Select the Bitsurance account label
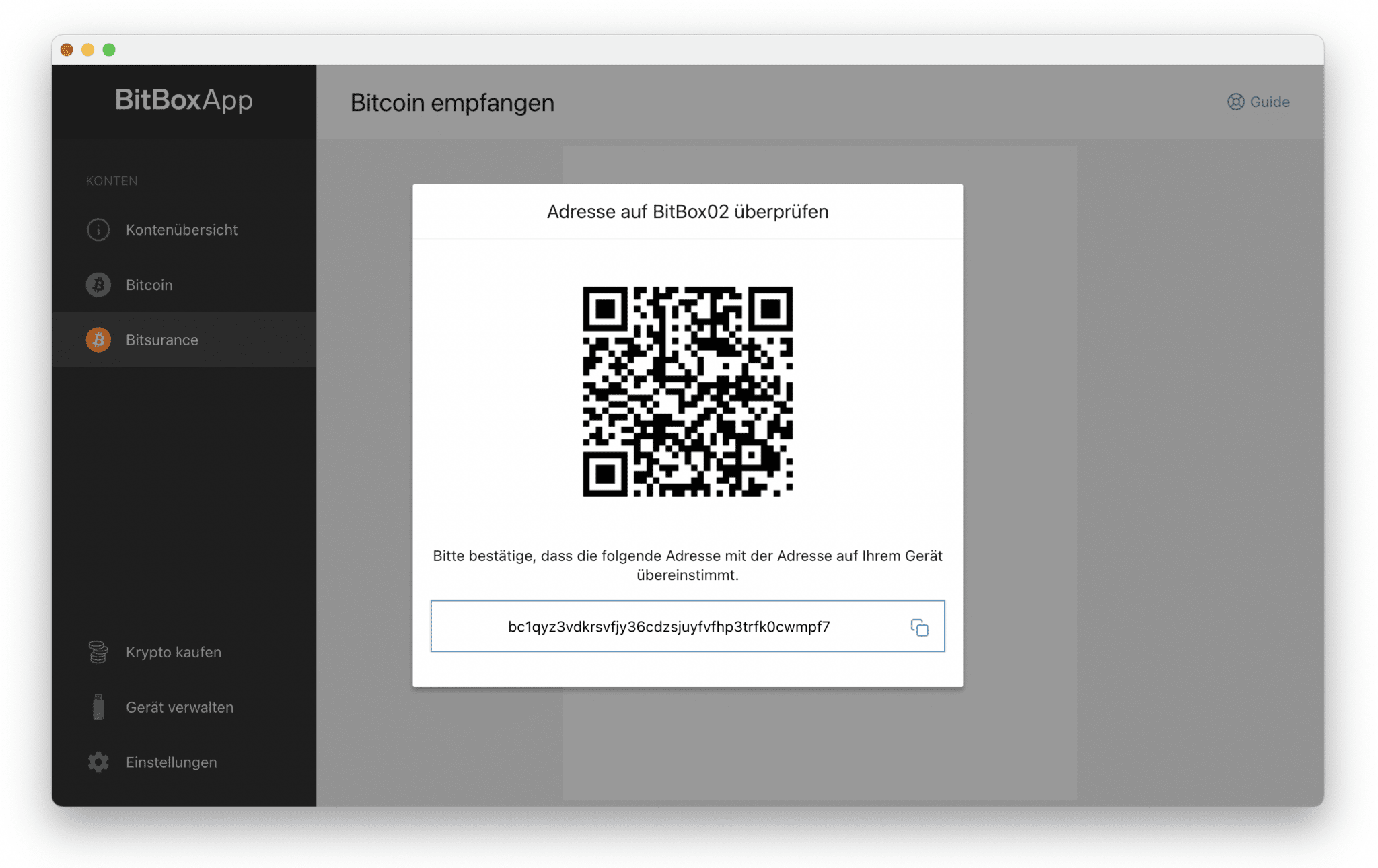The height and width of the screenshot is (868, 1378). [x=161, y=340]
